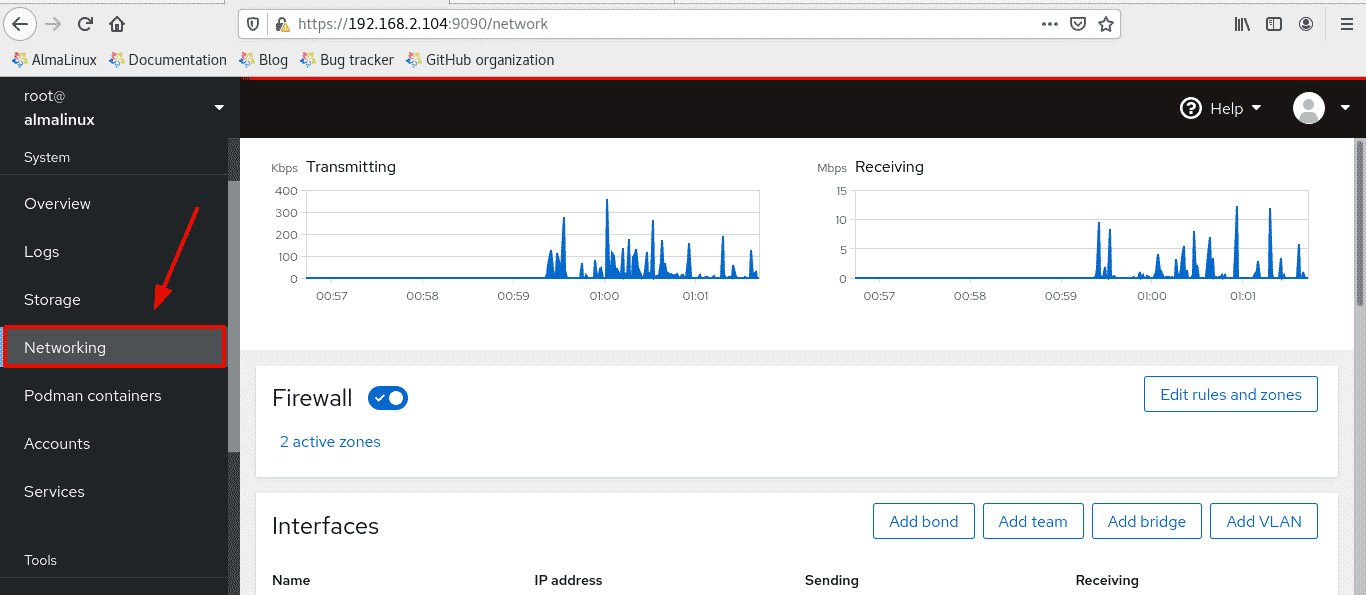Image resolution: width=1366 pixels, height=595 pixels.
Task: Open the GitHub organization bookmark
Action: 480,60
